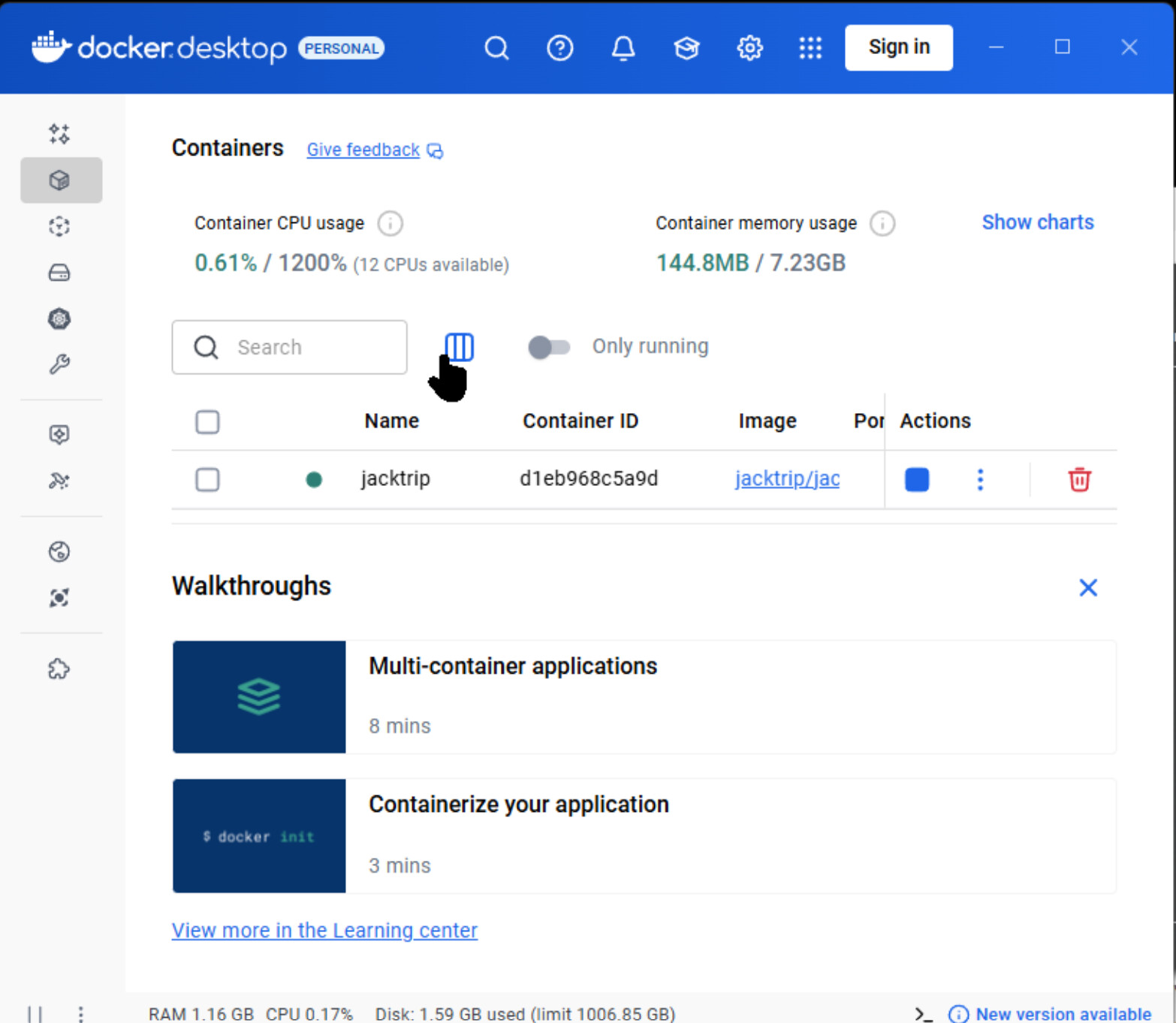Open Ask Gordon from the sidebar

coord(59,134)
